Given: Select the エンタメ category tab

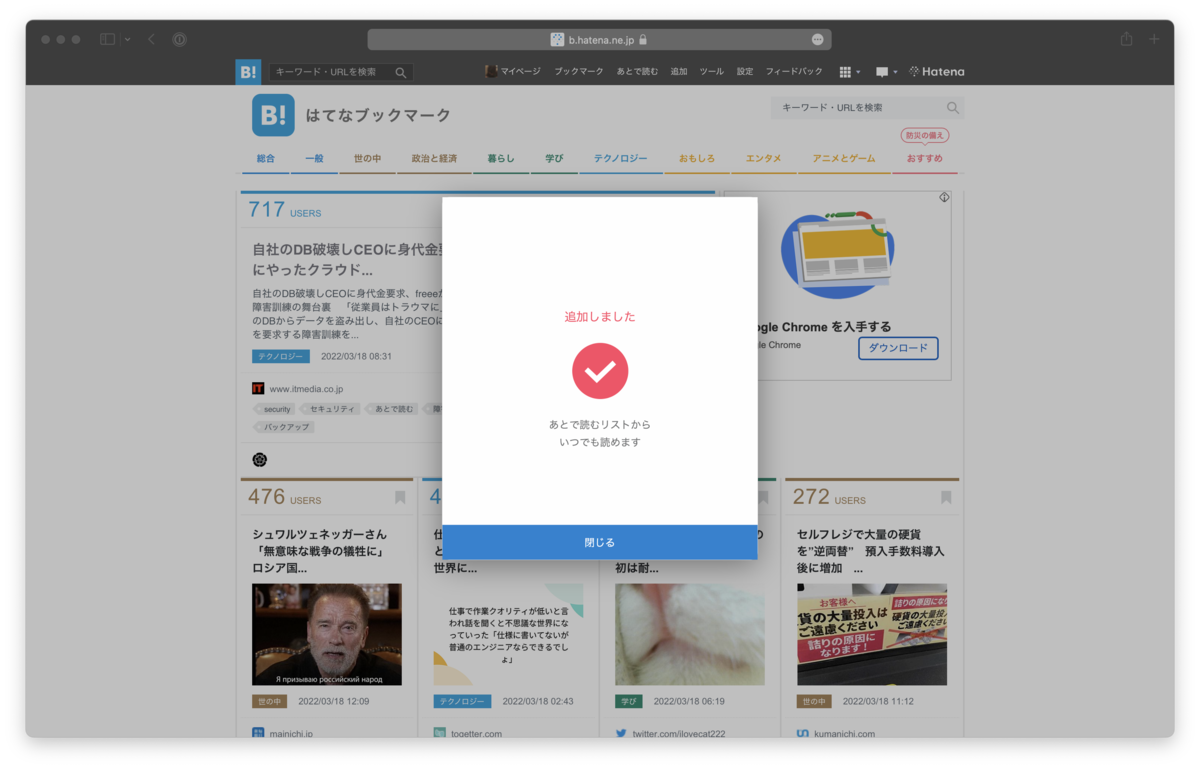Looking at the screenshot, I should point(763,158).
